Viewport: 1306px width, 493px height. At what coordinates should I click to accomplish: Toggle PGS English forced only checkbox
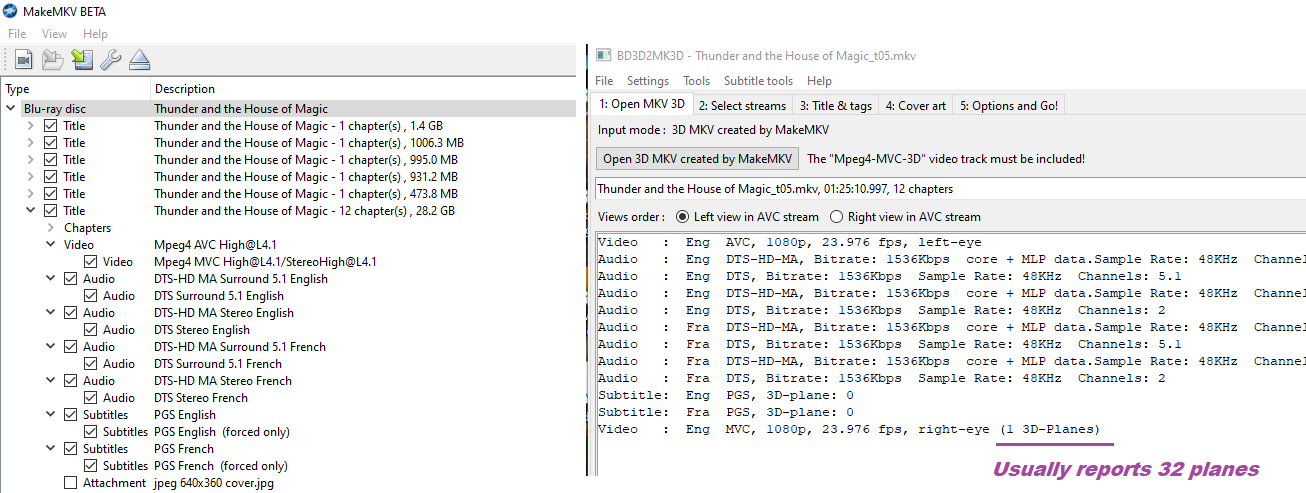point(91,432)
